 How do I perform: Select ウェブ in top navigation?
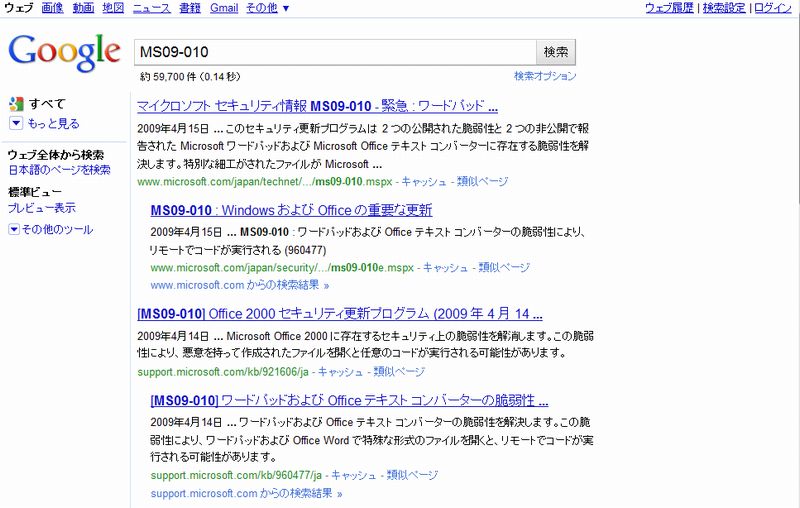[x=19, y=8]
